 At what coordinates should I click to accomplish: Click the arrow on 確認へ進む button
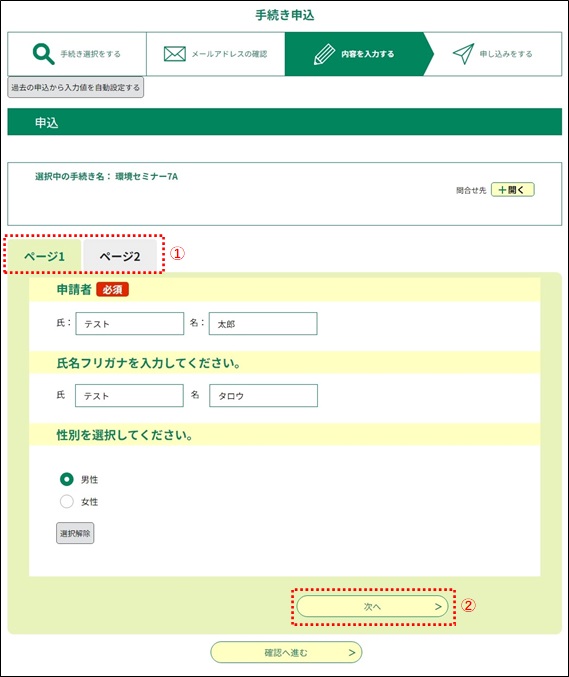[352, 652]
